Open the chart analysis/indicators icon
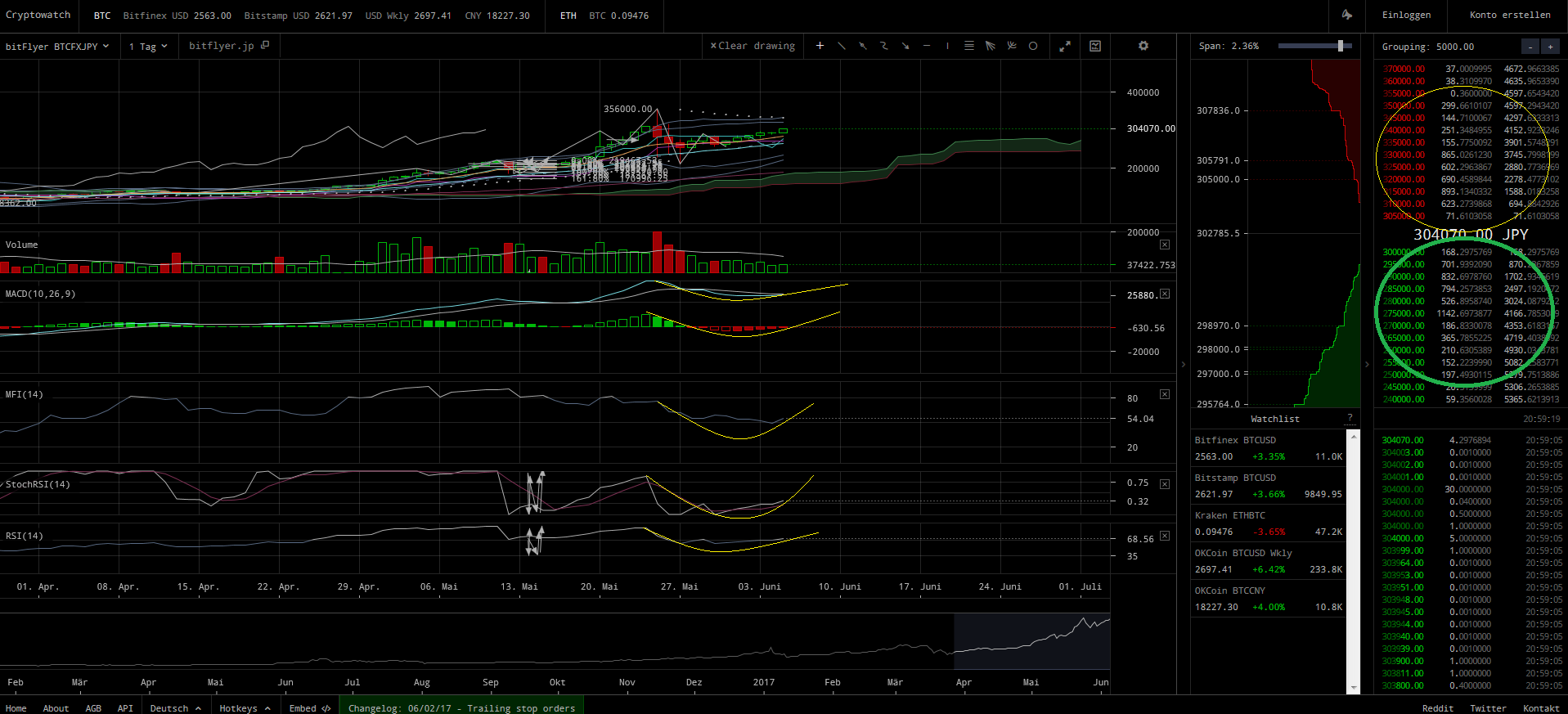The image size is (1568, 714). click(x=1095, y=46)
